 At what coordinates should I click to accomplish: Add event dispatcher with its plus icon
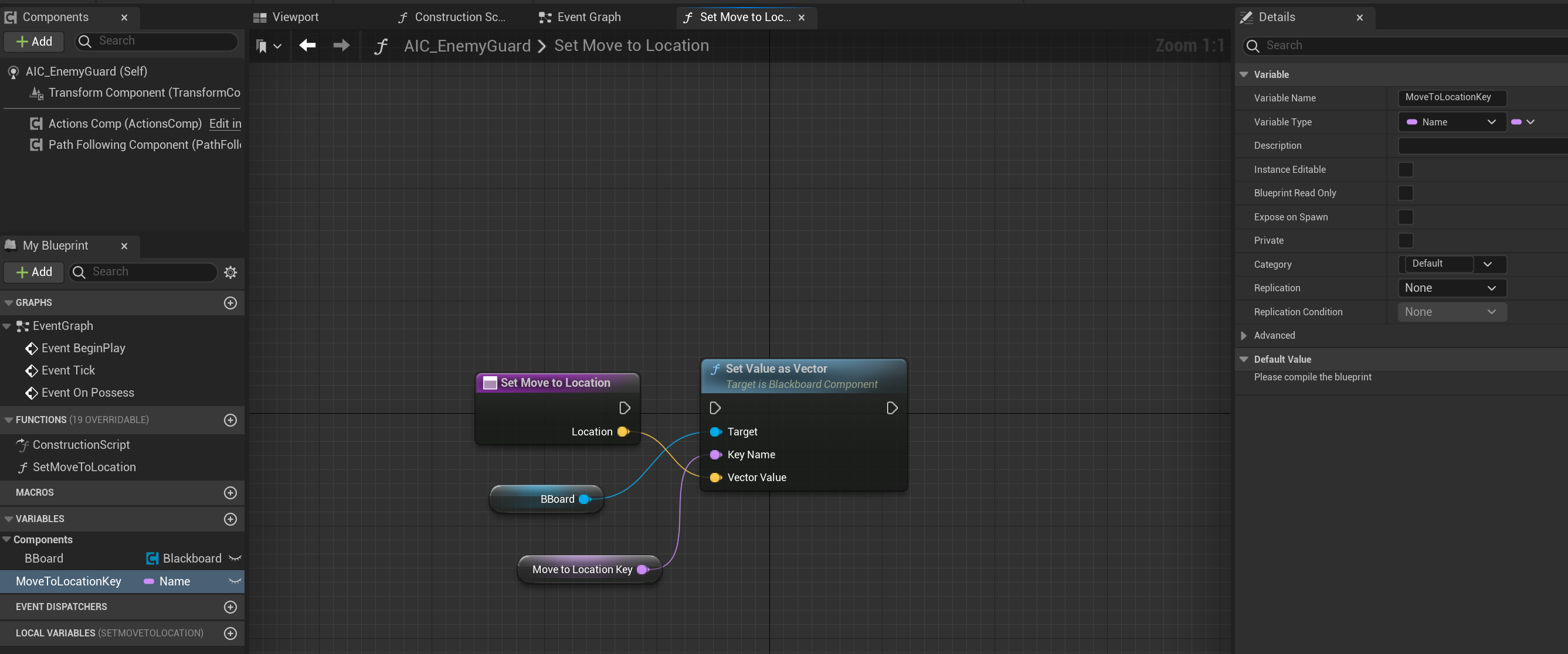tap(230, 607)
